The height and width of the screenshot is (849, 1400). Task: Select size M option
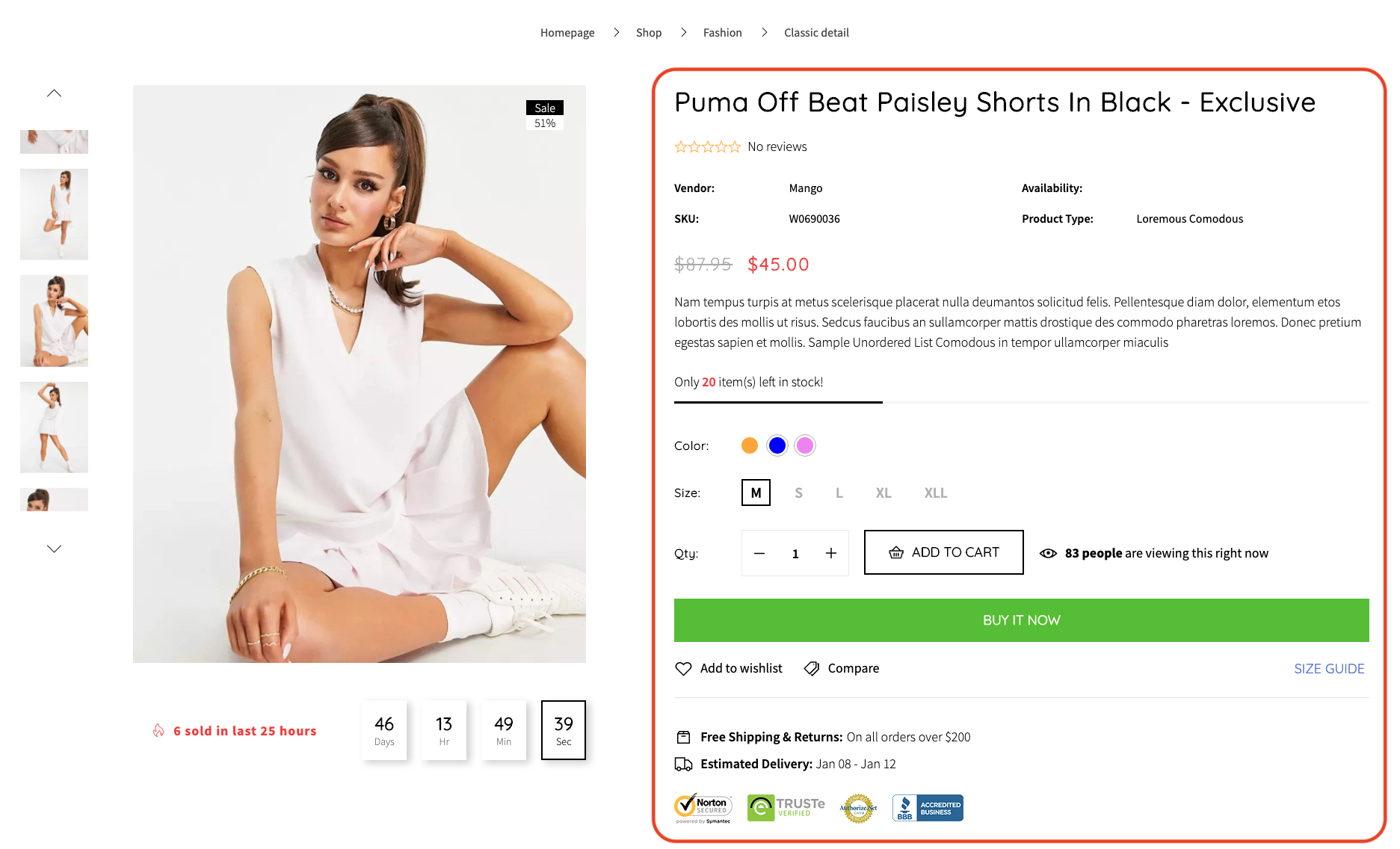pyautogui.click(x=756, y=493)
